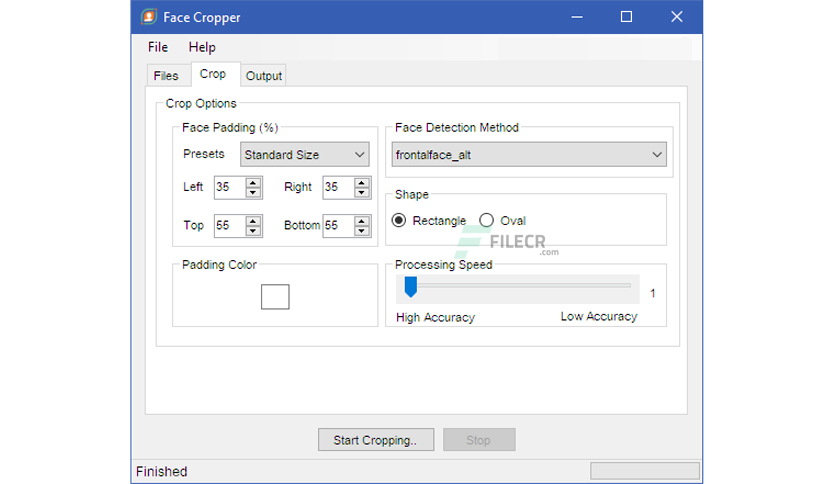The image size is (836, 484).
Task: Open the Face Detection Method dropdown
Action: [529, 155]
